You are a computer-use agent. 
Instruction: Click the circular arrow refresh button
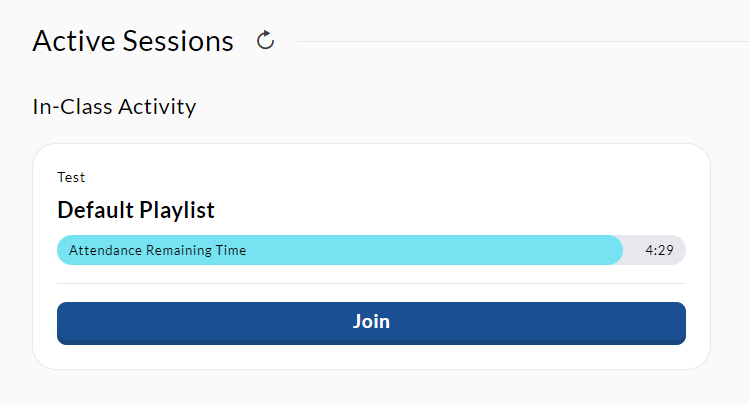click(x=266, y=41)
